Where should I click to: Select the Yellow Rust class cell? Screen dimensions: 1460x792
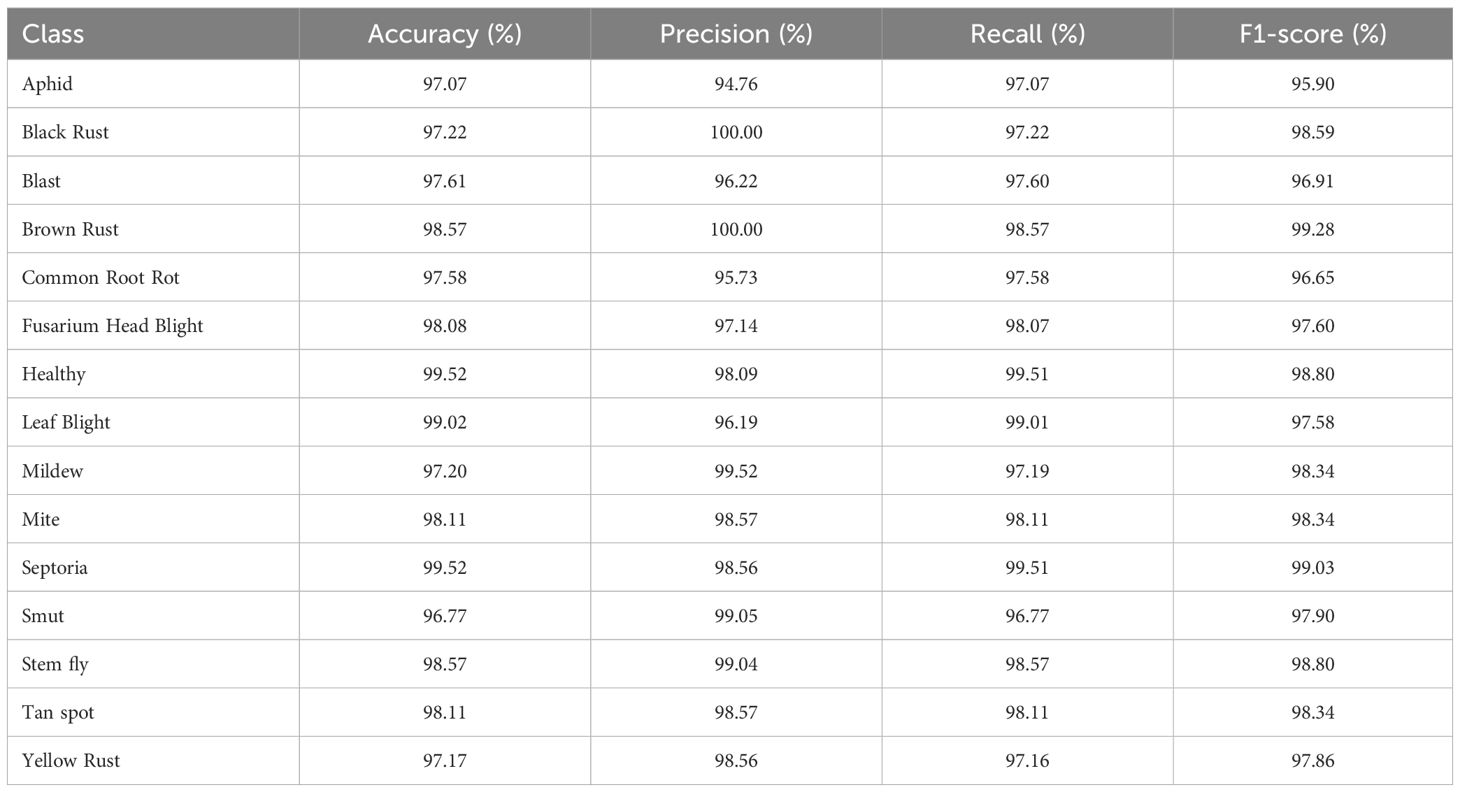tap(71, 761)
